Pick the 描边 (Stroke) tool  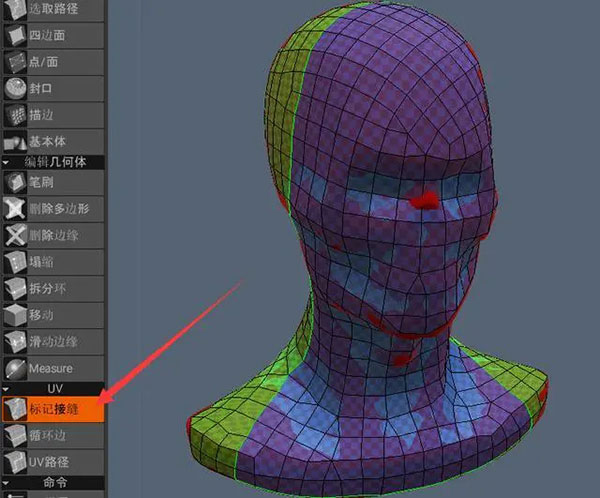click(x=52, y=115)
